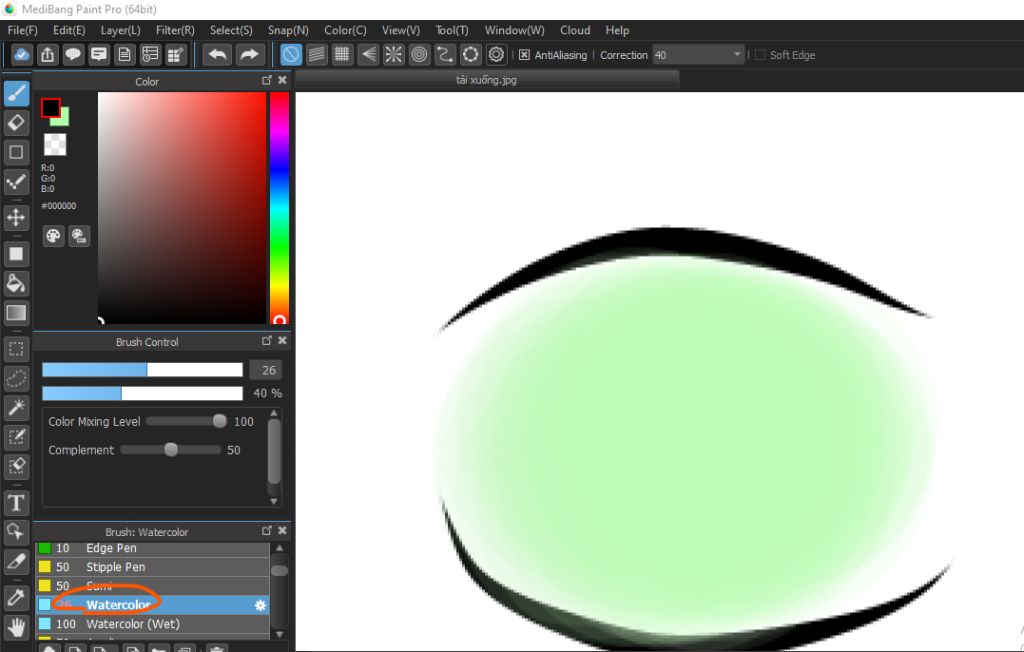Click the brush size value field
Viewport: 1024px width, 652px height.
tap(266, 370)
